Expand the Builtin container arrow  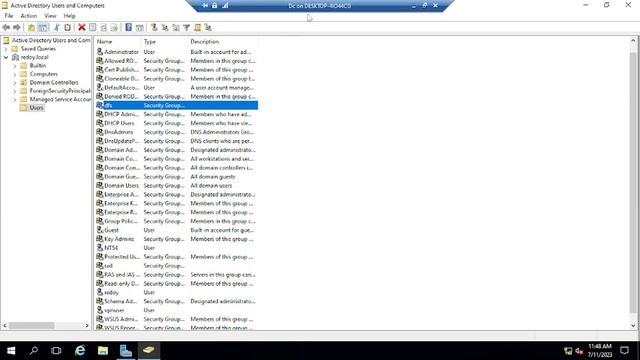coord(15,66)
